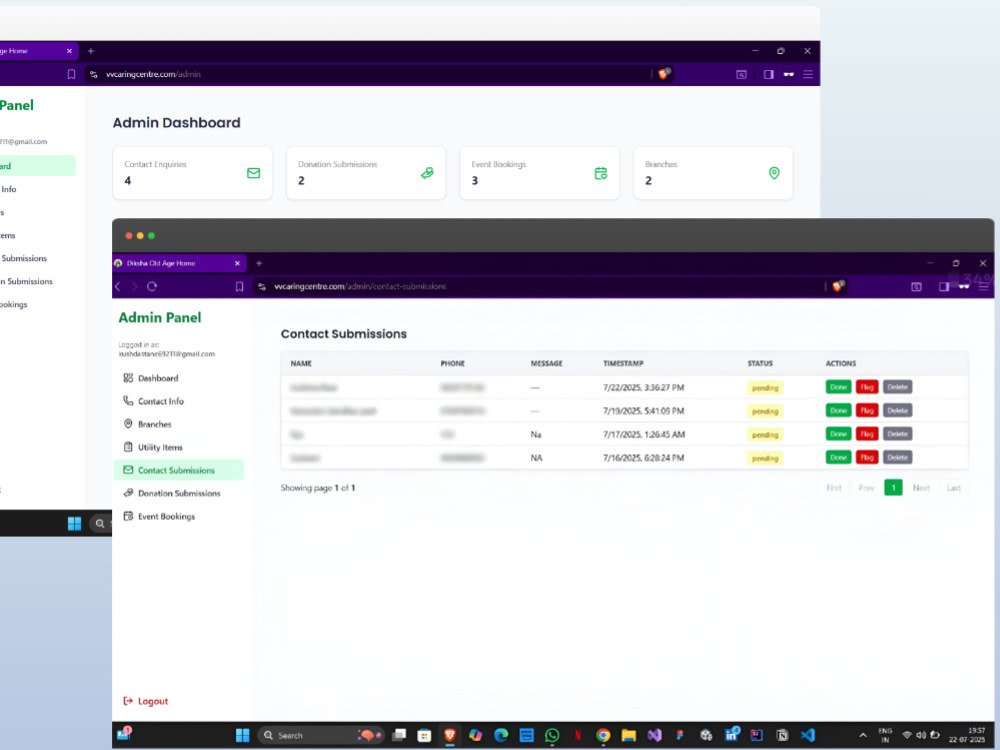Click the red Logout link
1000x750 pixels.
145,701
